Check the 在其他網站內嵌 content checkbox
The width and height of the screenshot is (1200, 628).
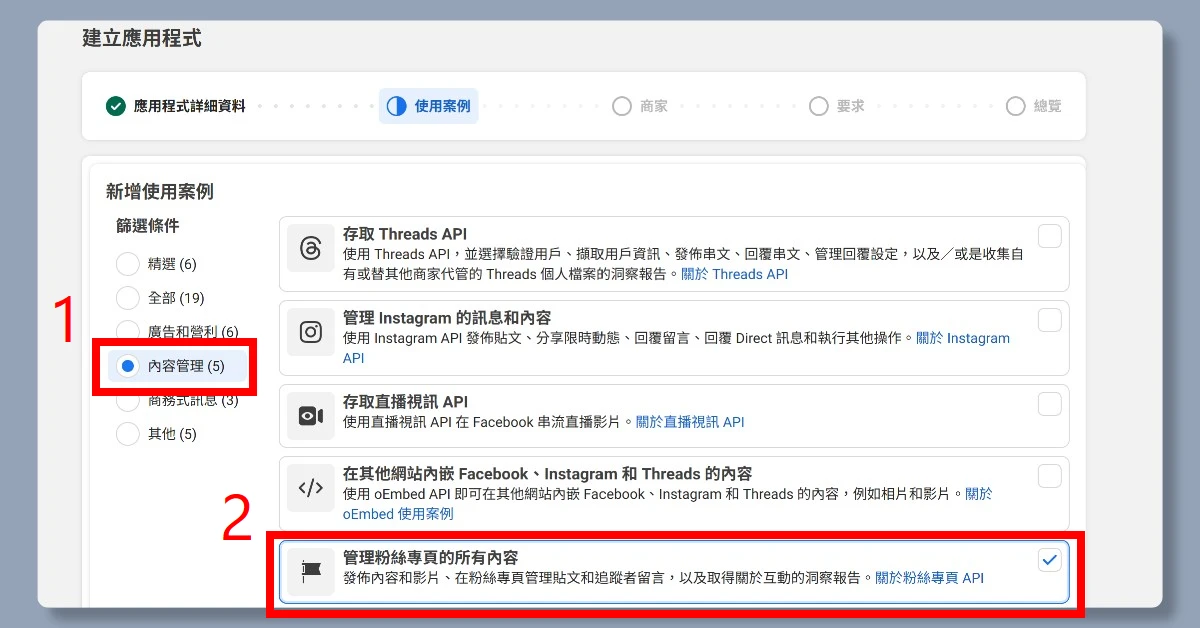coord(1049,476)
